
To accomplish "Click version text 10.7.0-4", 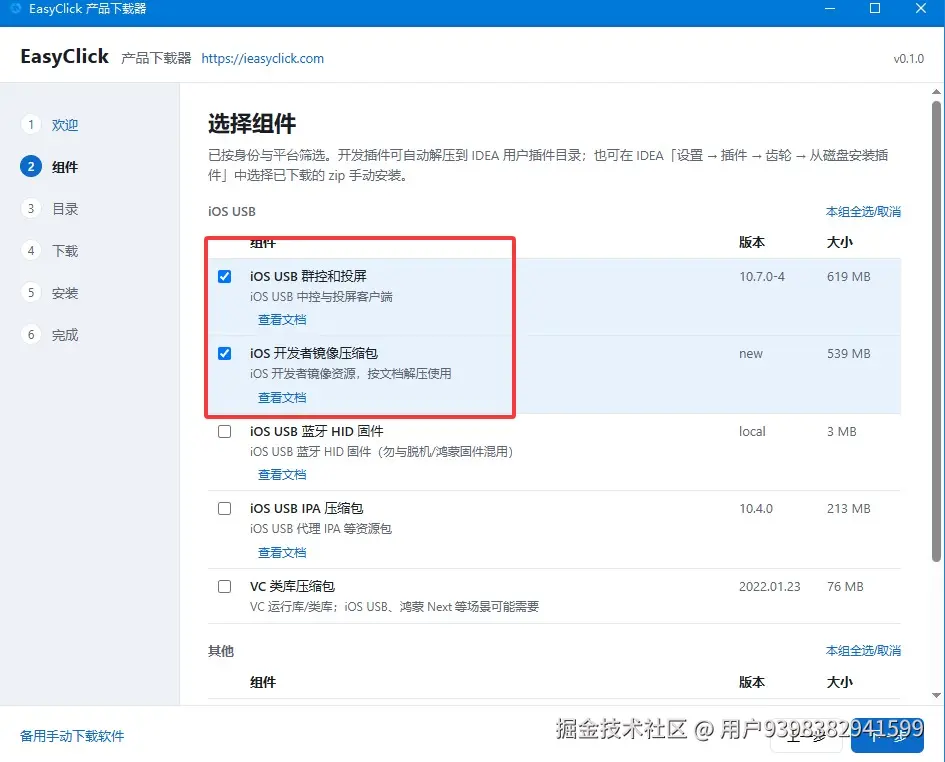I will [x=762, y=277].
